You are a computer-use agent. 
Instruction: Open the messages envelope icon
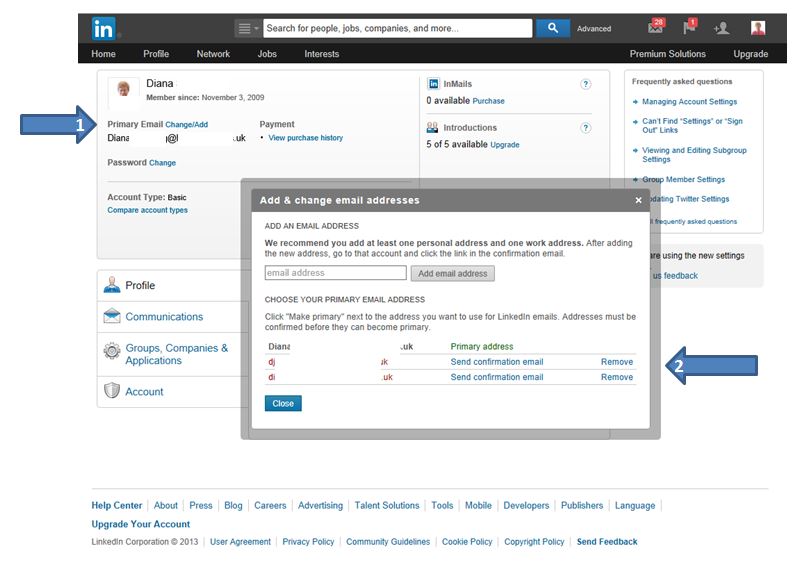656,26
